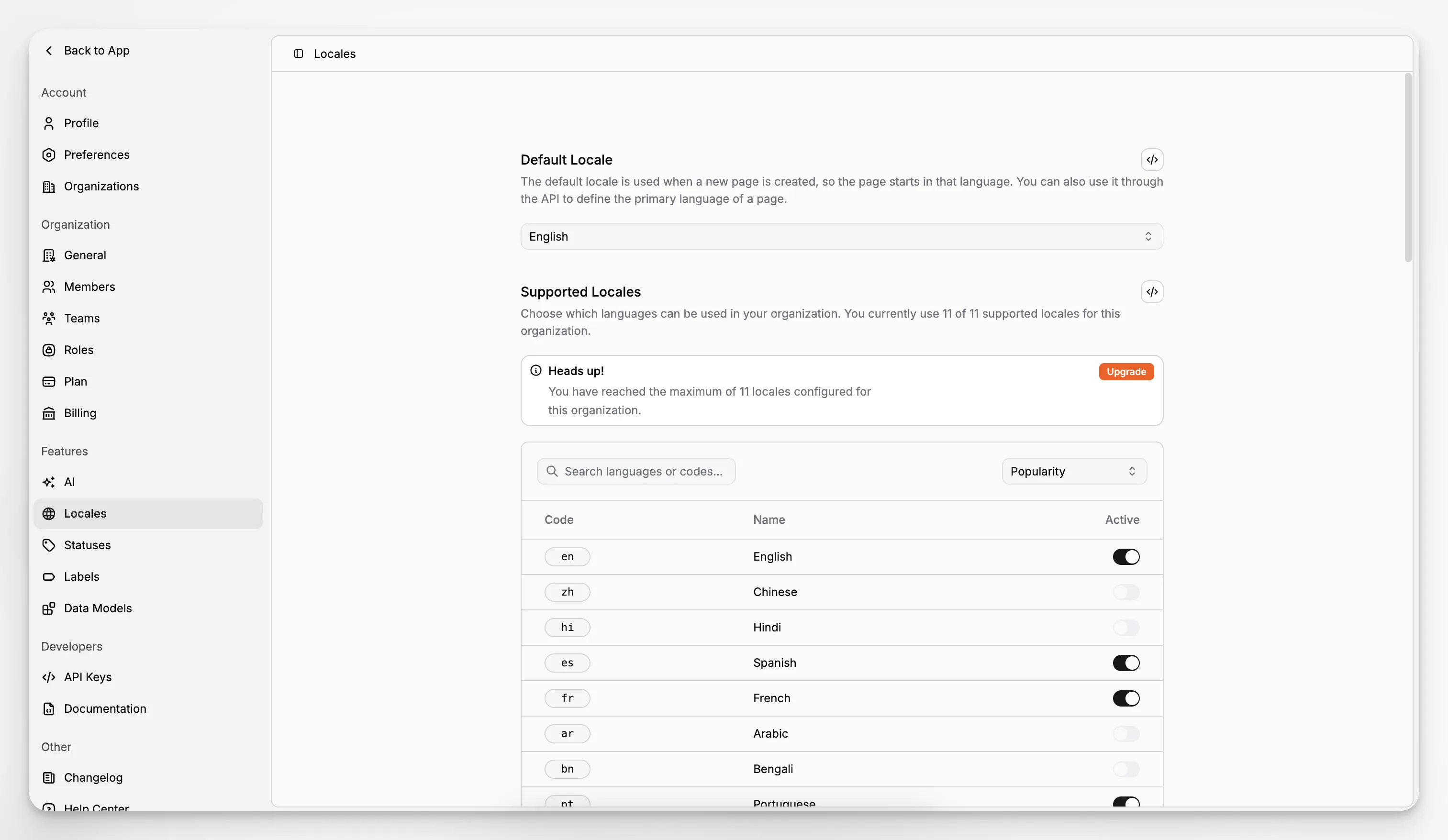Click the magnifier icon in language search
Image resolution: width=1448 pixels, height=840 pixels.
point(552,472)
